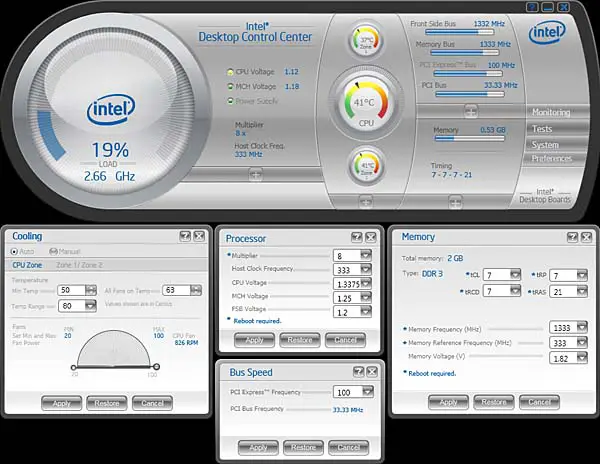Open FSB Voltage dropdown showing 1.2
This screenshot has height=464, width=600.
(366, 312)
